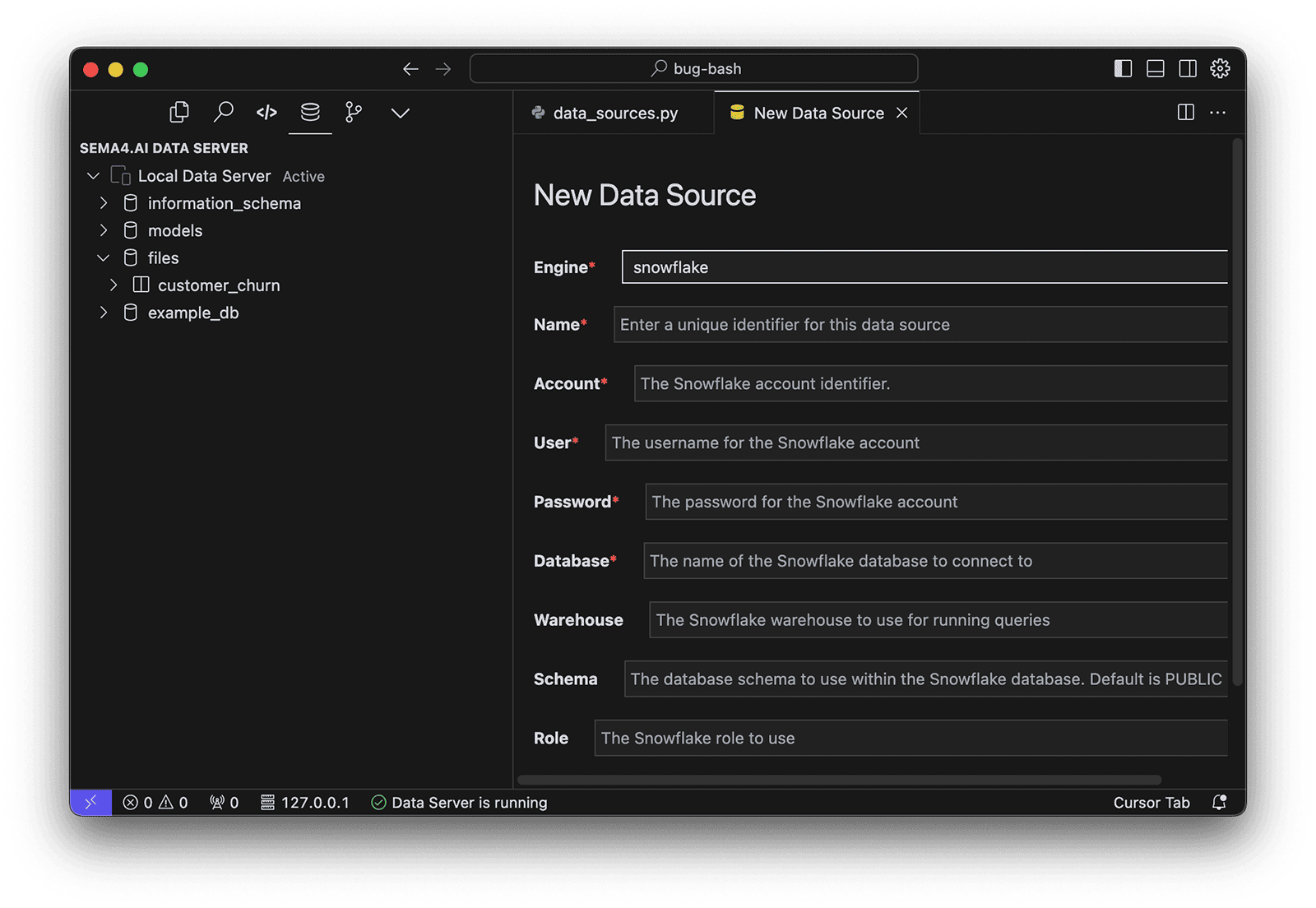Viewport: 1316px width, 908px height.
Task: Open the settings gear icon
Action: coord(1220,69)
